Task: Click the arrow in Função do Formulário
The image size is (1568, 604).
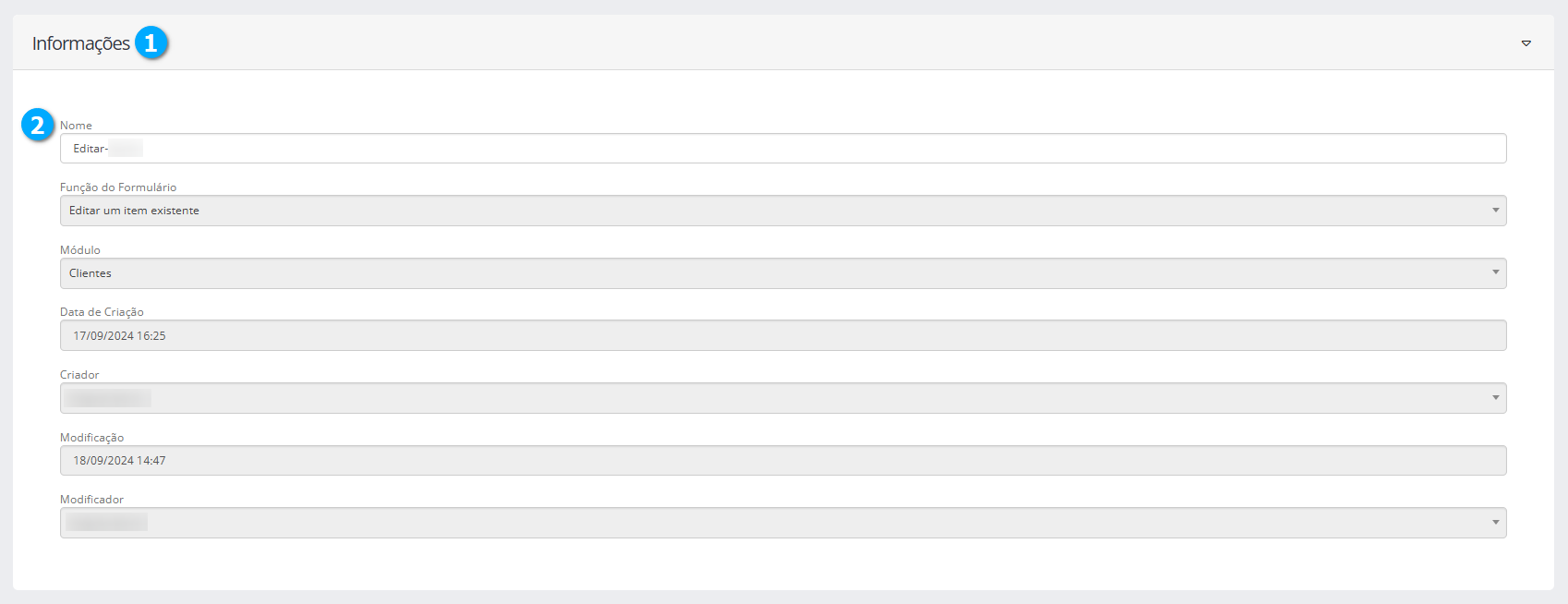Action: click(1495, 211)
